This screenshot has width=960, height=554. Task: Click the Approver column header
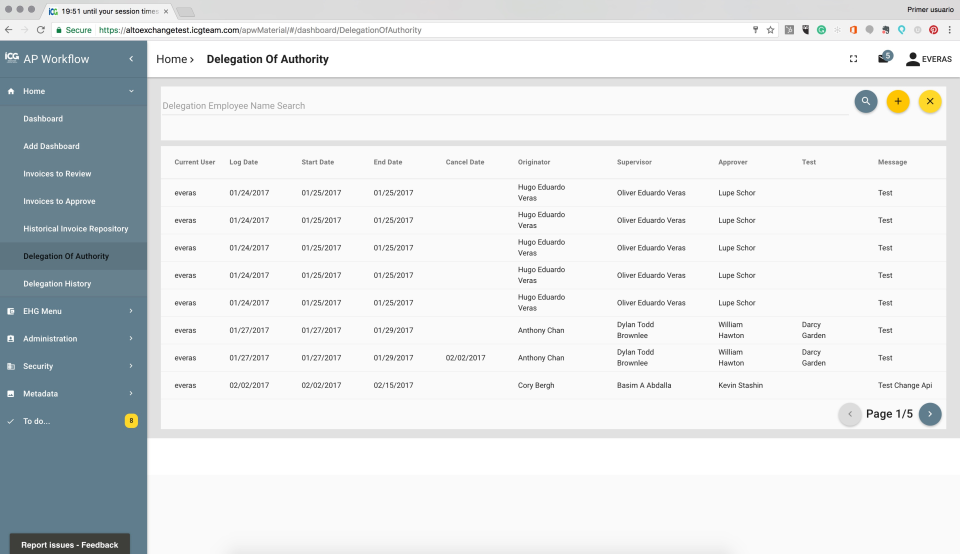pyautogui.click(x=733, y=162)
